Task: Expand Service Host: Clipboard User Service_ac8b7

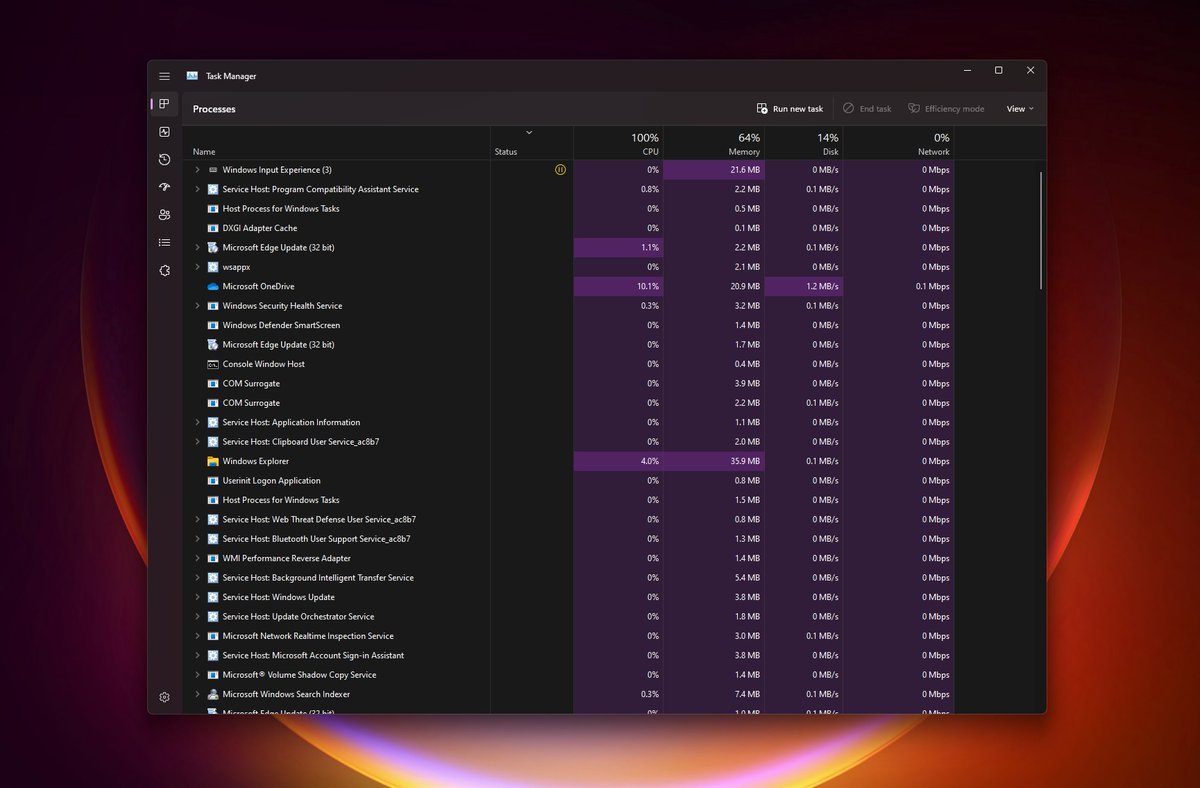Action: click(x=197, y=442)
